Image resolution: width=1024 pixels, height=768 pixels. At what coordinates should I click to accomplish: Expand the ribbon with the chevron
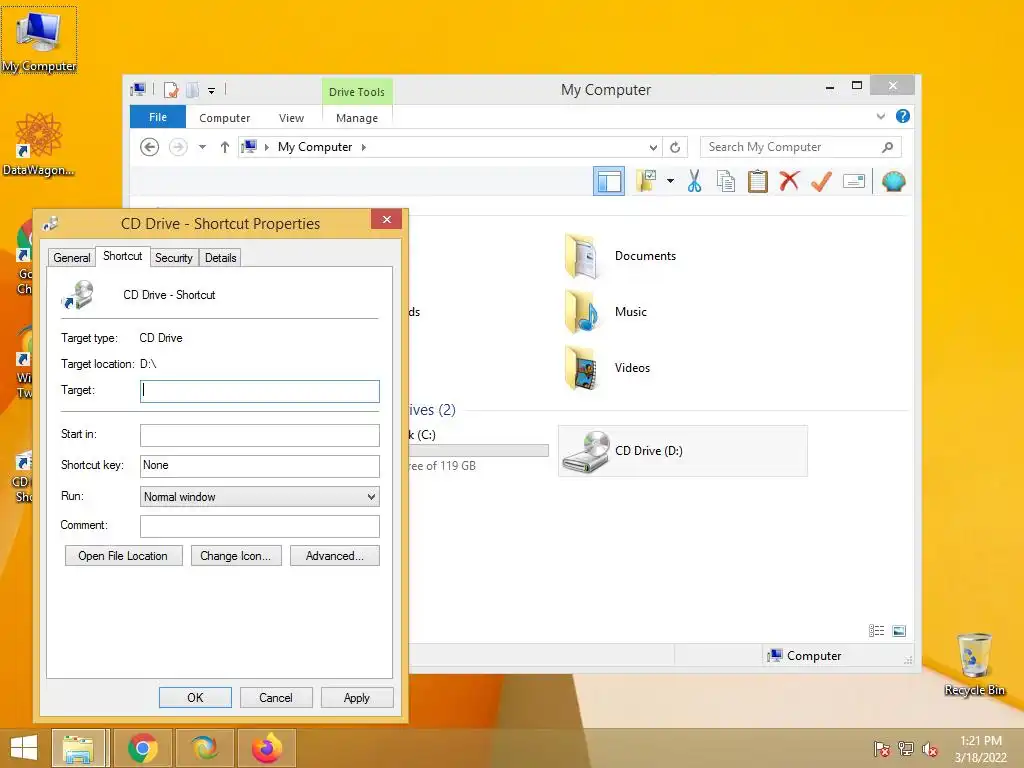click(x=881, y=116)
